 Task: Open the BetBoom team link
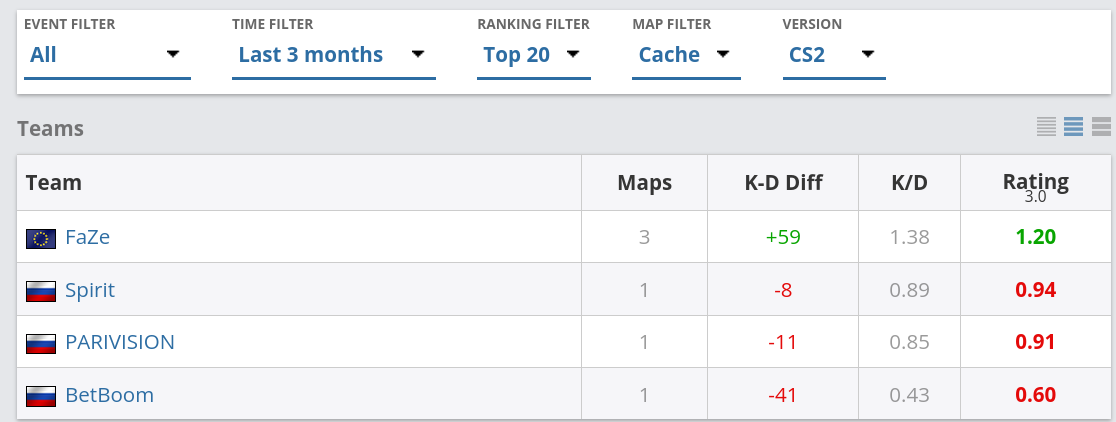(110, 395)
